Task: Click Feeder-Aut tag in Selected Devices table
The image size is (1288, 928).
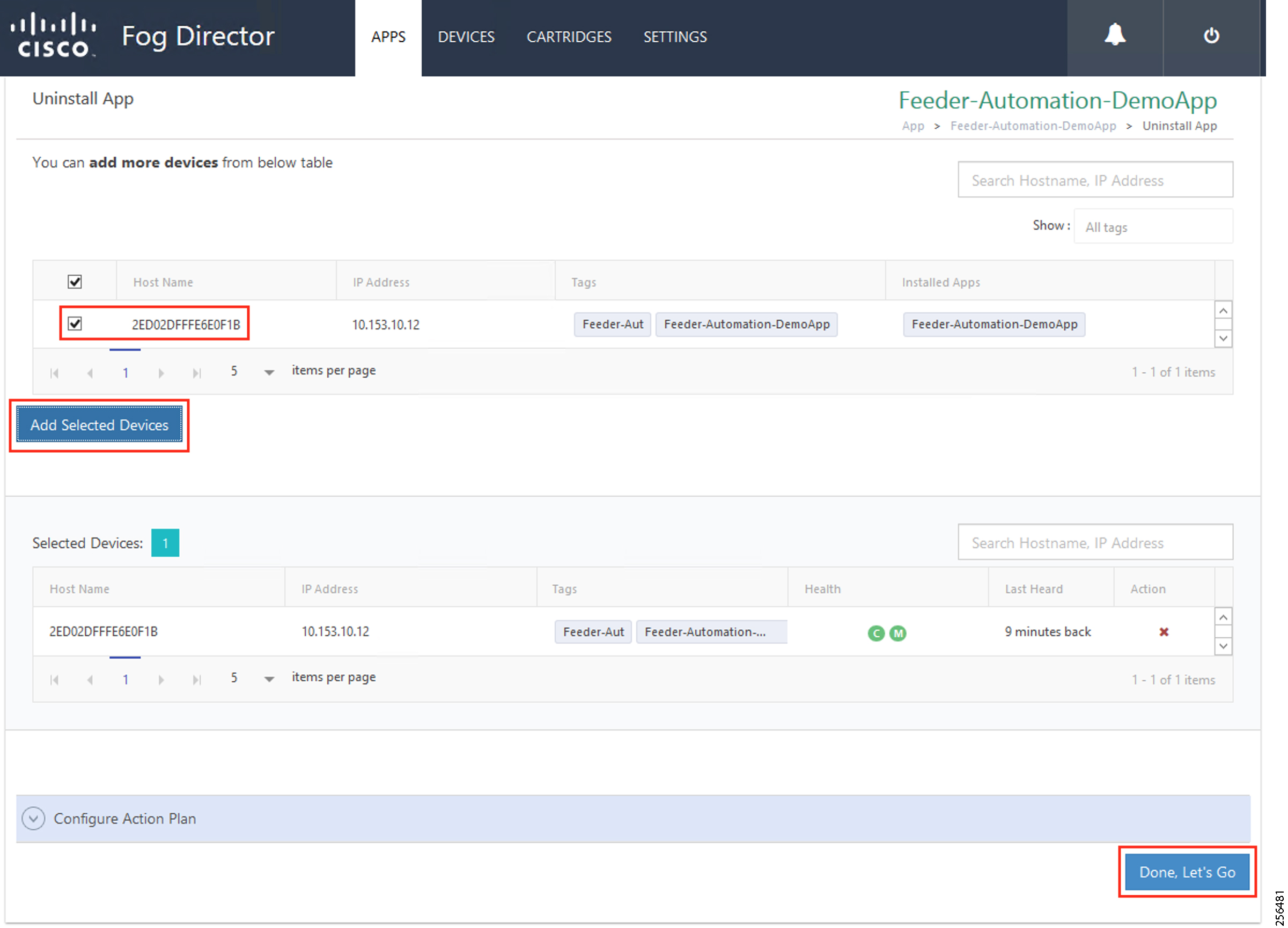Action: click(593, 632)
